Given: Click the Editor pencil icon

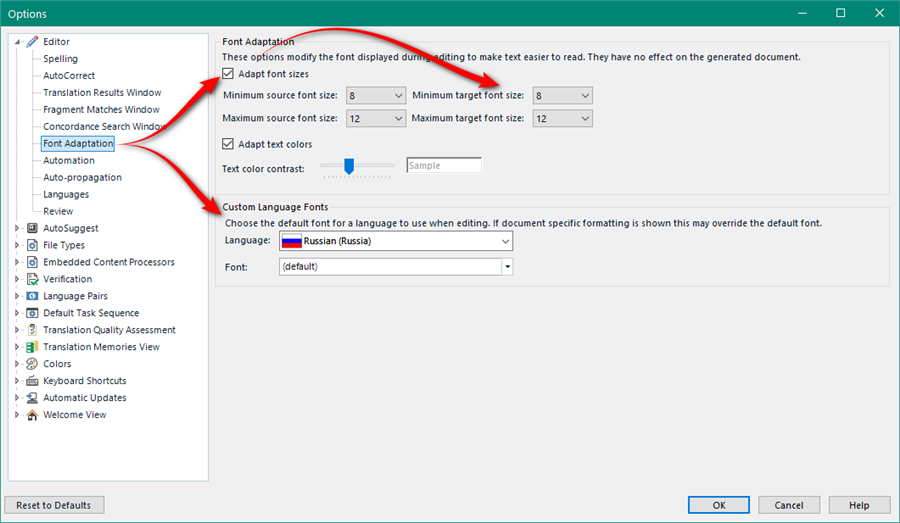Looking at the screenshot, I should click(32, 41).
